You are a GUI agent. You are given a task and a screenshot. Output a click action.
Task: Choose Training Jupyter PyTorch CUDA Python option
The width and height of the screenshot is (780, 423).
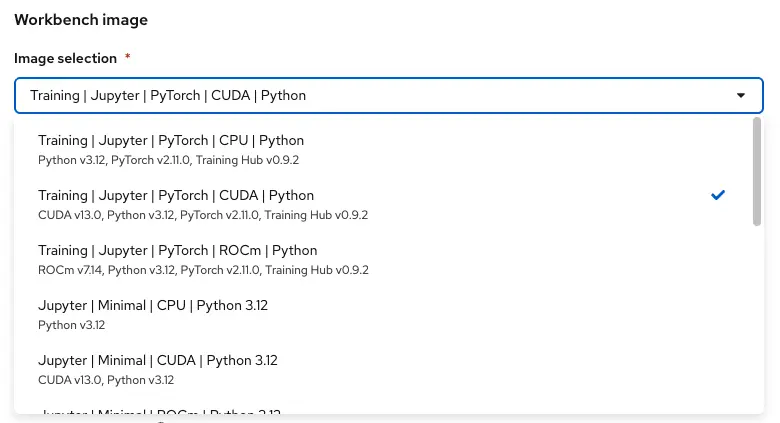(x=384, y=205)
